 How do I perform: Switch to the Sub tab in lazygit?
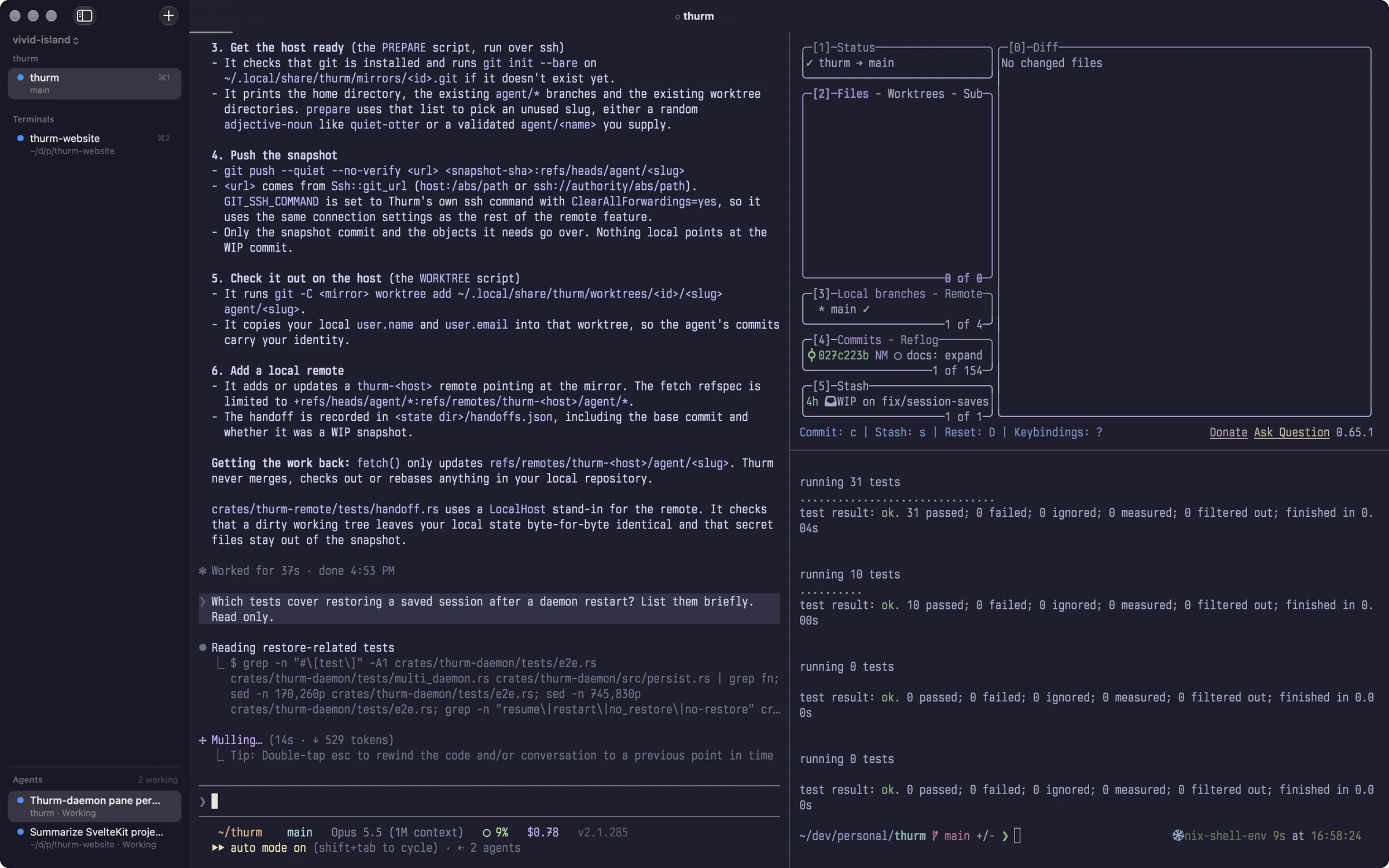click(x=972, y=94)
